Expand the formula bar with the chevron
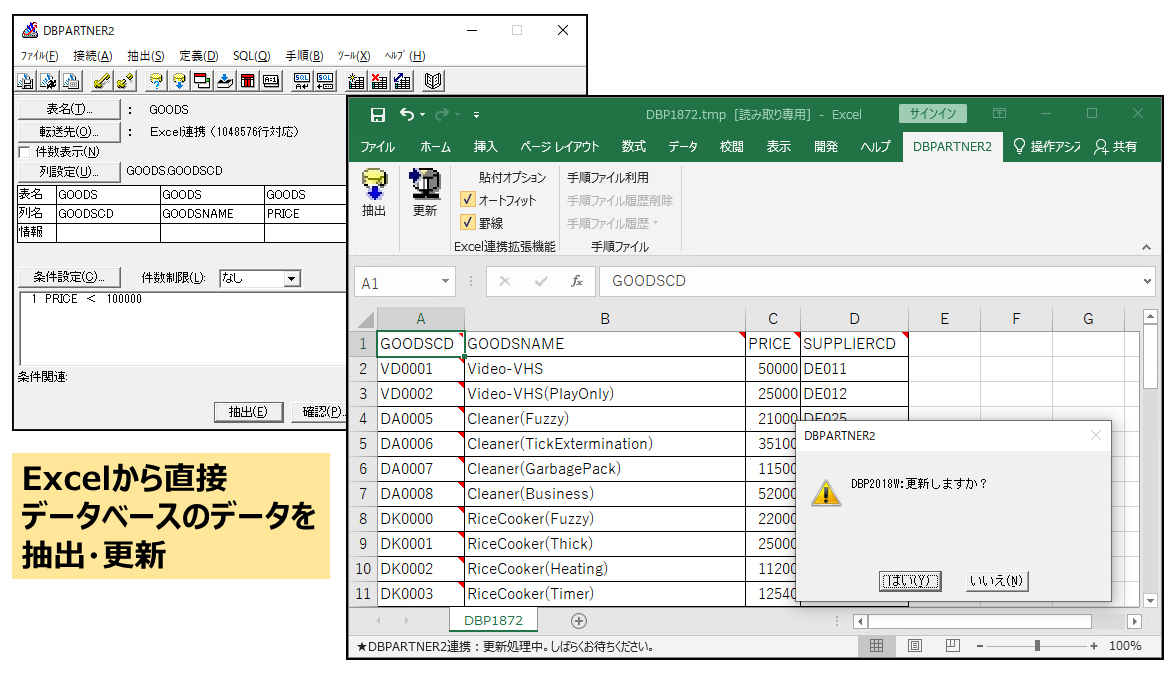 click(1148, 281)
